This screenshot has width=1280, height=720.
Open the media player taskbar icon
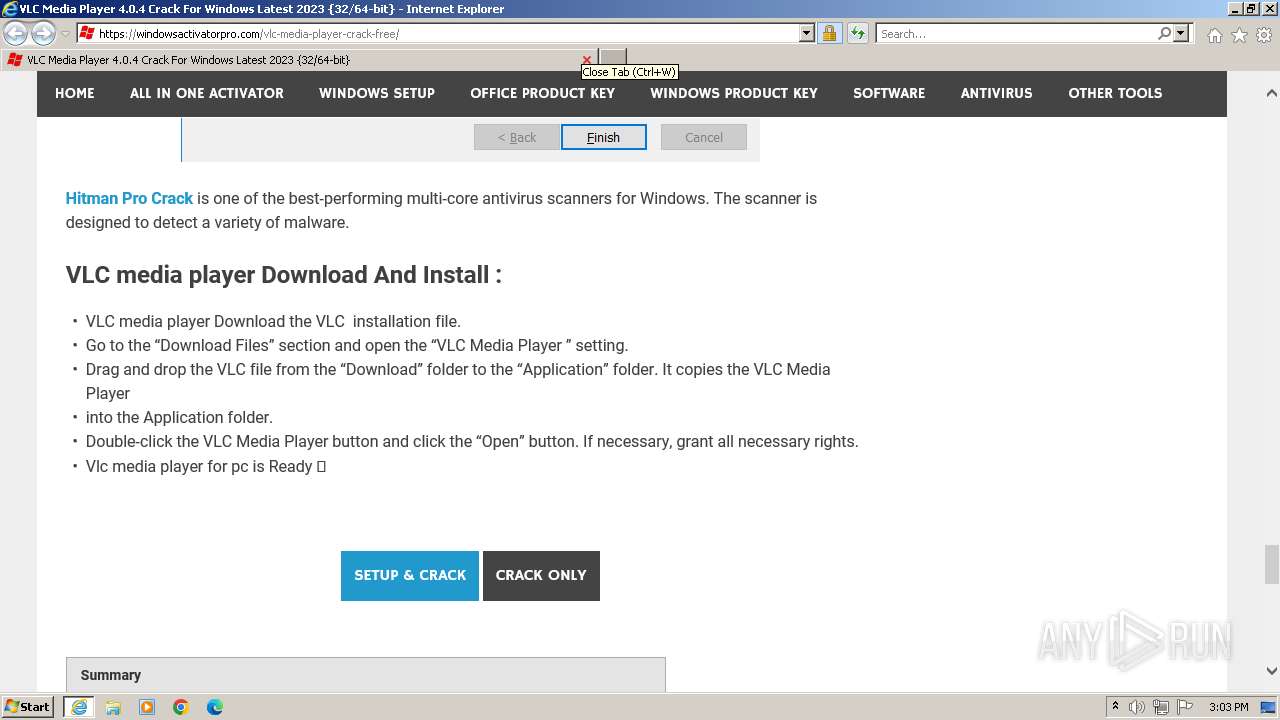tap(147, 707)
